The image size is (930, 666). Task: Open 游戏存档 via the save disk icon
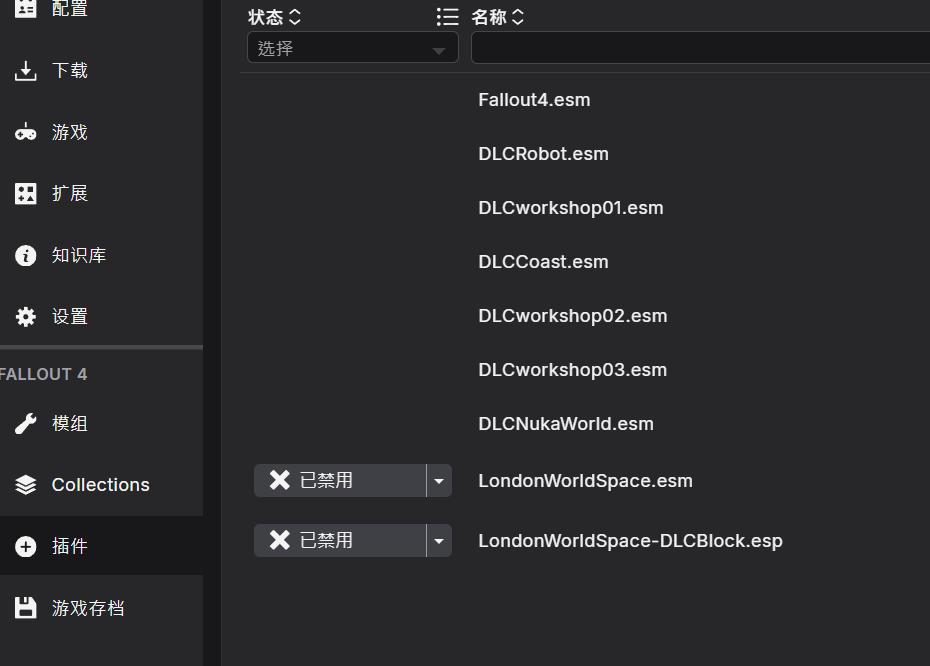pos(25,607)
